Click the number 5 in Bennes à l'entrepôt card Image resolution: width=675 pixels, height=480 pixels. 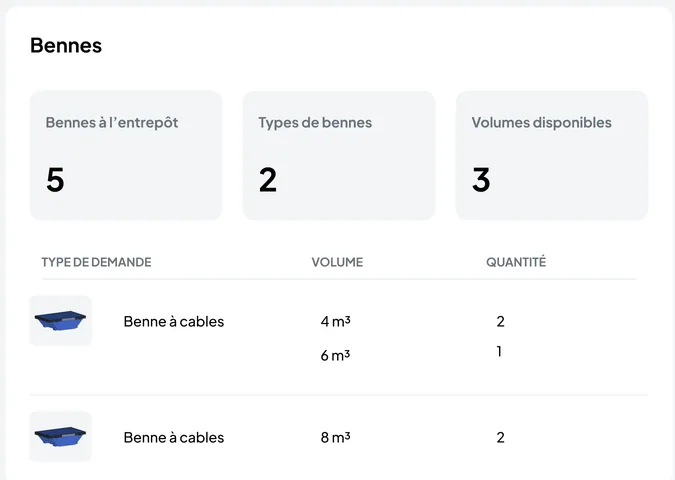(x=55, y=180)
